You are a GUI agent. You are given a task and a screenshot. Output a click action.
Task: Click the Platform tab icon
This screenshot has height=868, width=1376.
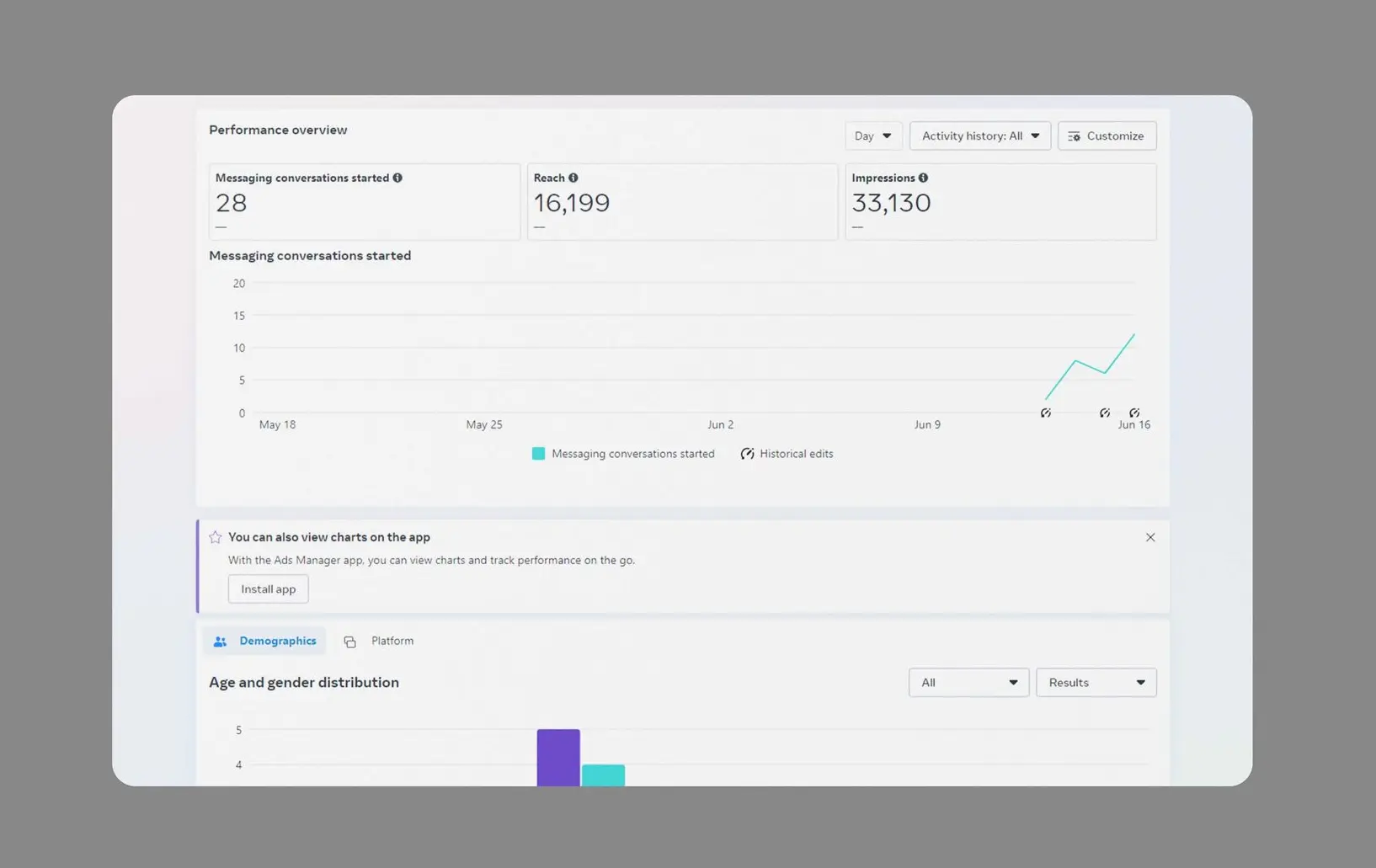[349, 642]
